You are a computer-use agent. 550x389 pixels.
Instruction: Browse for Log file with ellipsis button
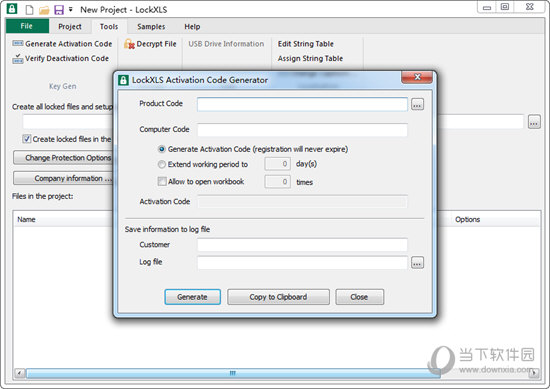pos(417,262)
